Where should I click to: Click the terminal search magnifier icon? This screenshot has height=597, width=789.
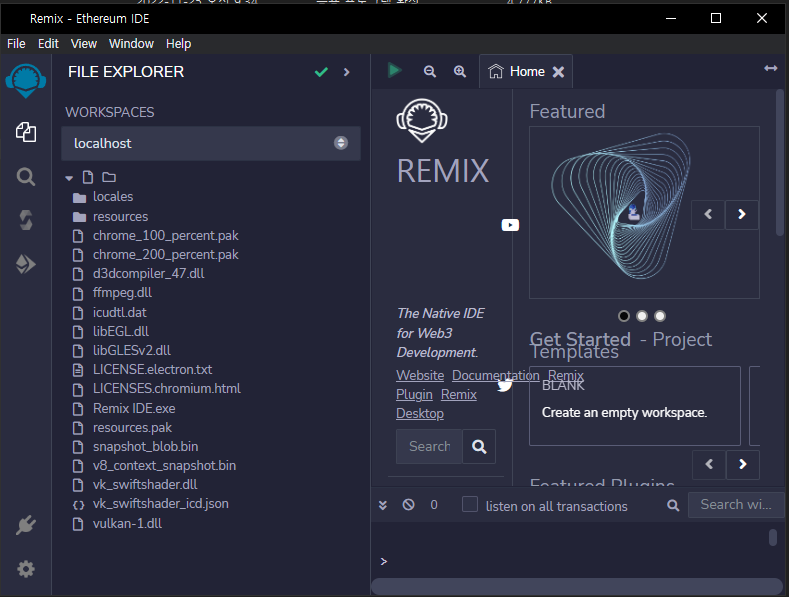click(673, 505)
